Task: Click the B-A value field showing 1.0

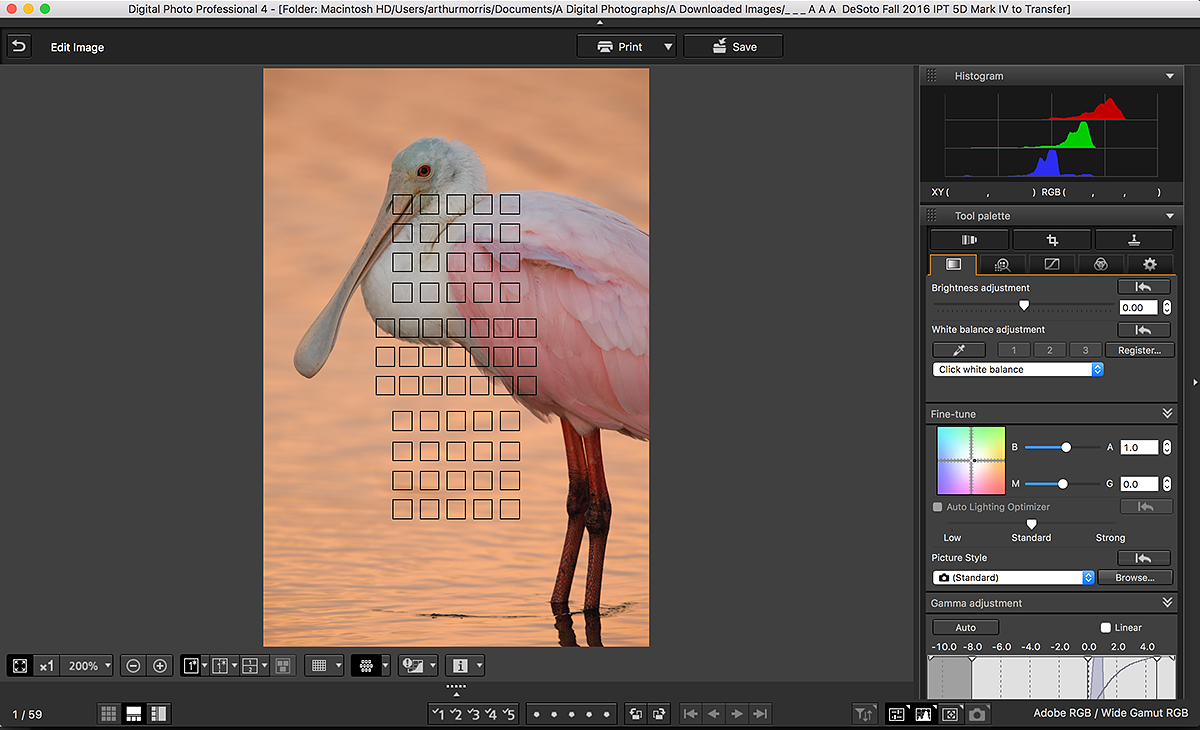Action: point(1139,448)
